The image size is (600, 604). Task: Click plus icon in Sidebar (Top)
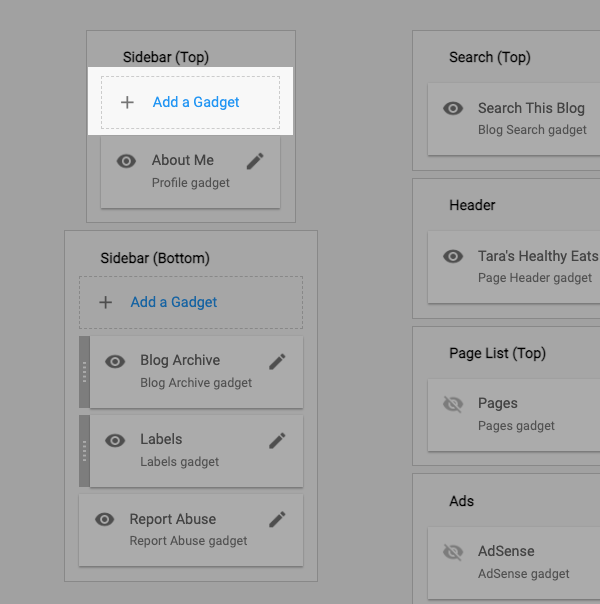127,102
